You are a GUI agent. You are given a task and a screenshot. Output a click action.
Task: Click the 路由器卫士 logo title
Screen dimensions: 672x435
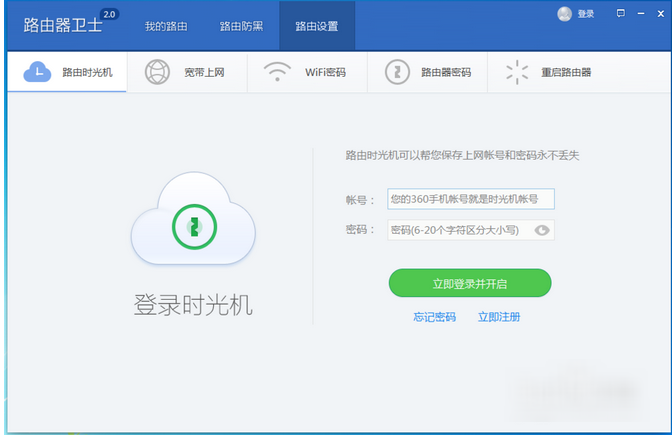tap(63, 25)
